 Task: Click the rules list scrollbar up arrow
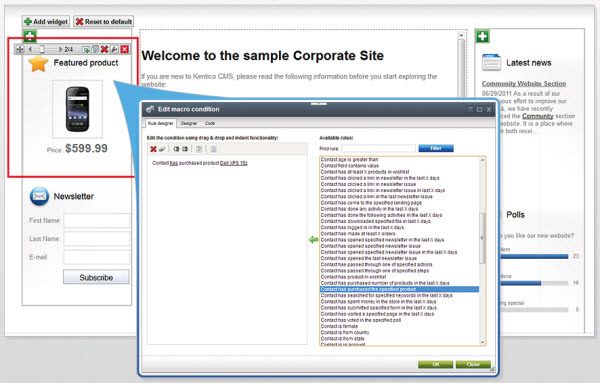(482, 160)
